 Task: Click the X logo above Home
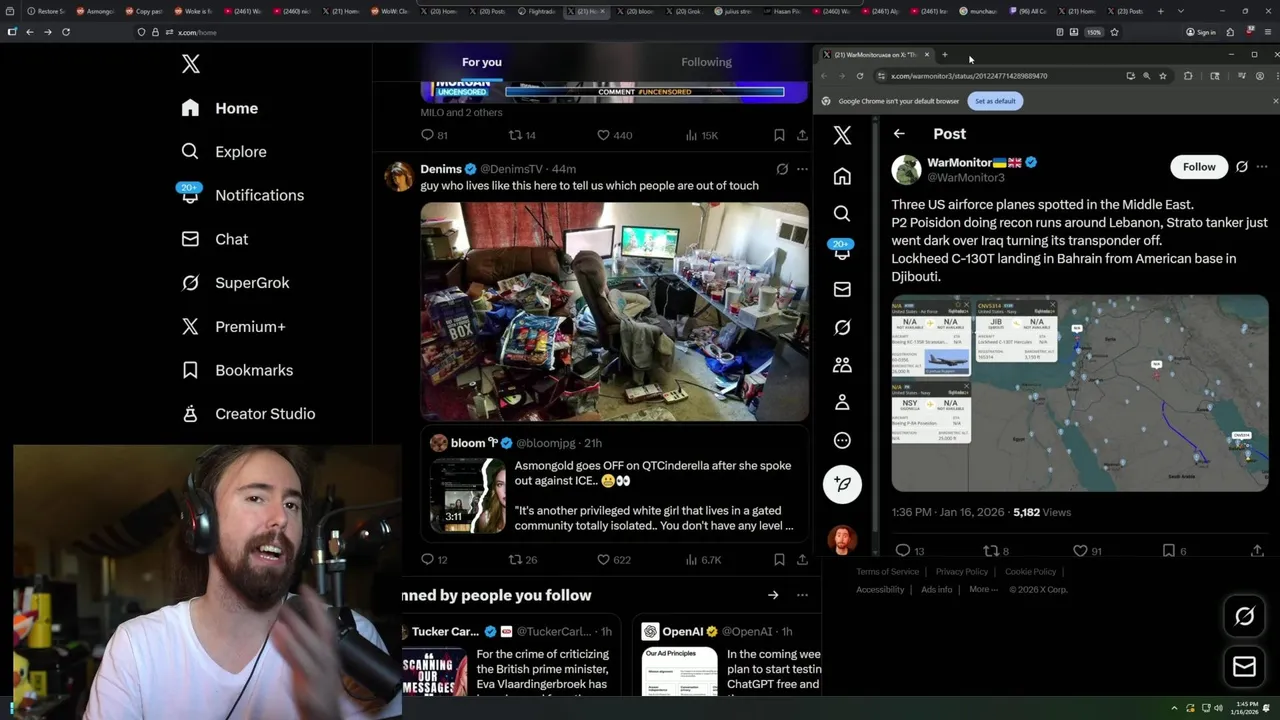click(x=191, y=64)
